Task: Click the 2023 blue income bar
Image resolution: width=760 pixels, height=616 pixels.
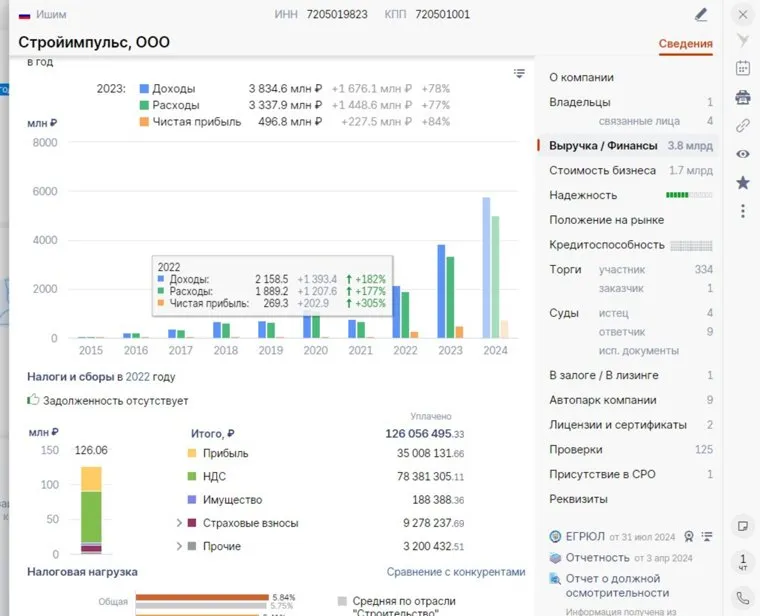Action: [x=441, y=291]
